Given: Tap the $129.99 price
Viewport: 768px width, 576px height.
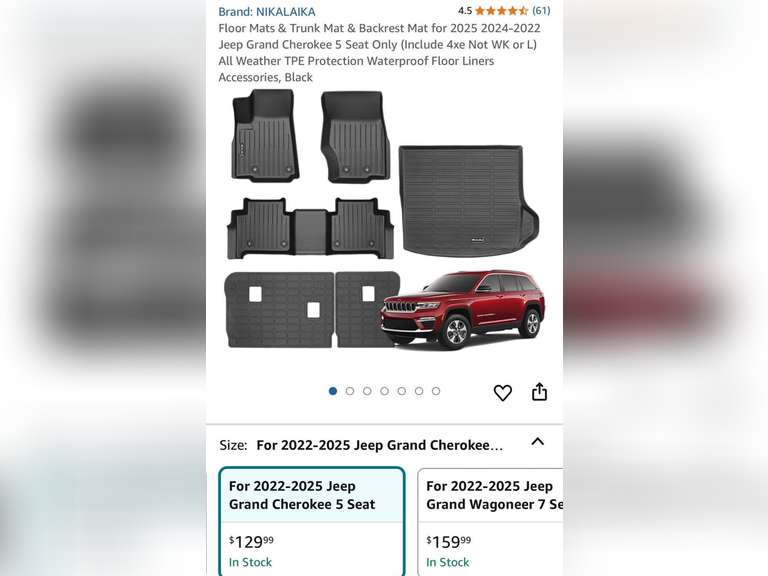Looking at the screenshot, I should pos(251,542).
